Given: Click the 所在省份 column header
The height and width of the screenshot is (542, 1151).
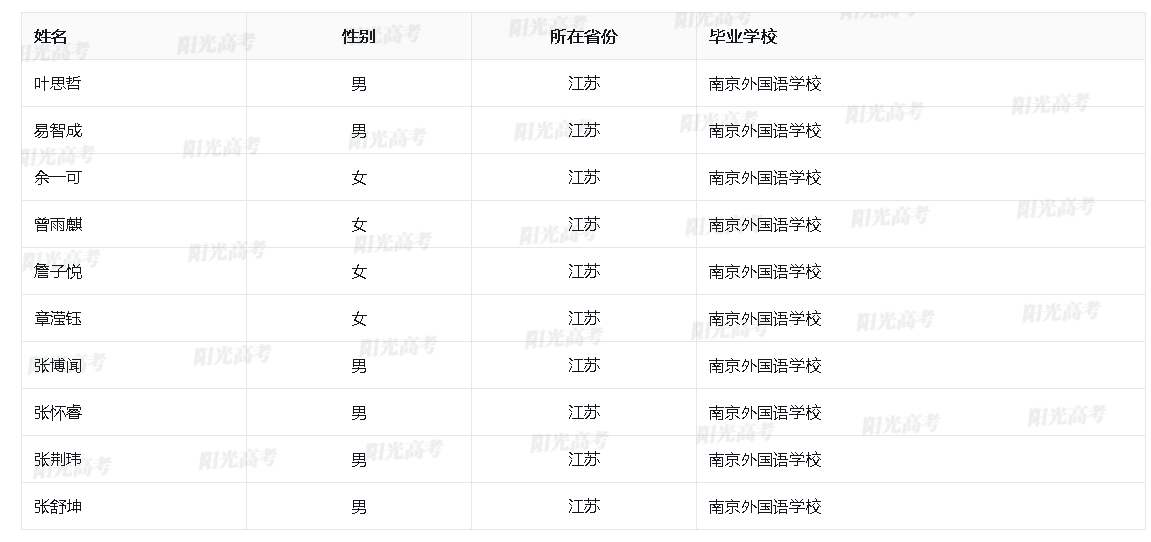Looking at the screenshot, I should pos(584,37).
